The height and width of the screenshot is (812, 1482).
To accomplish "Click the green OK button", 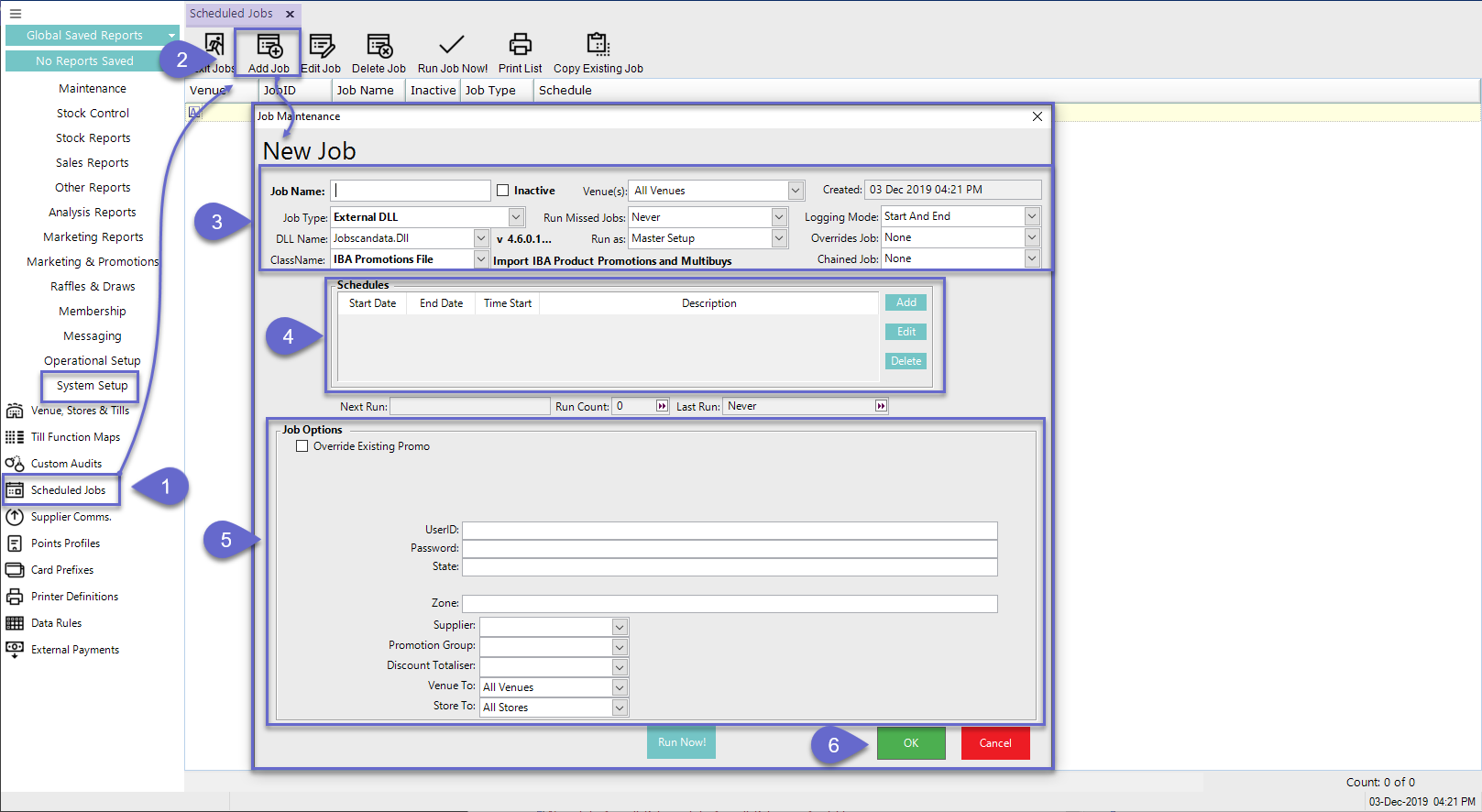I will [910, 743].
